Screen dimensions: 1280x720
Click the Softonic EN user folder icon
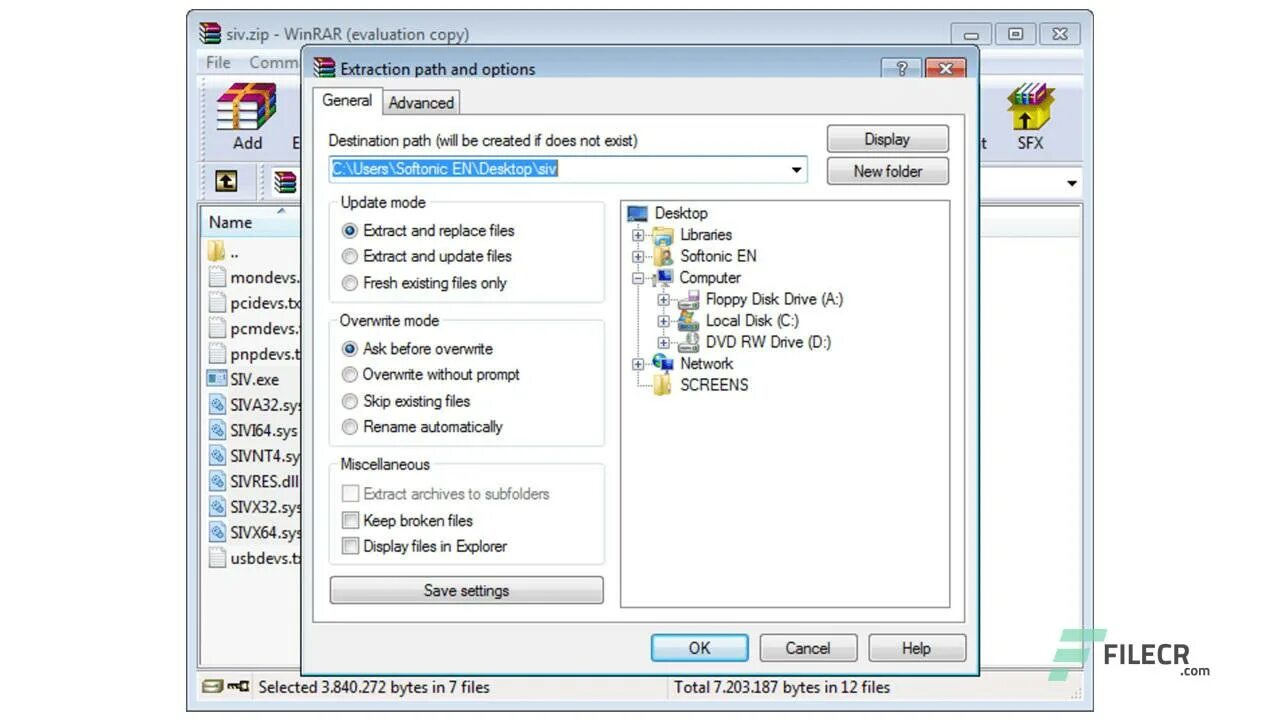[663, 256]
